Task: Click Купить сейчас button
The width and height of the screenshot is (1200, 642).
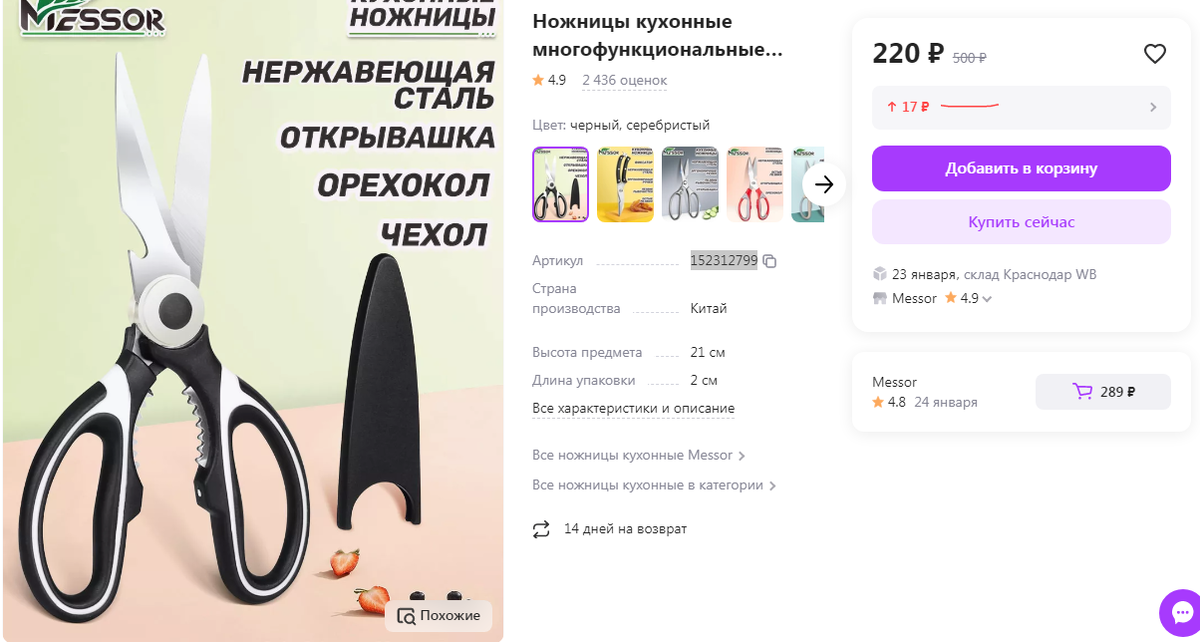Action: (1021, 222)
